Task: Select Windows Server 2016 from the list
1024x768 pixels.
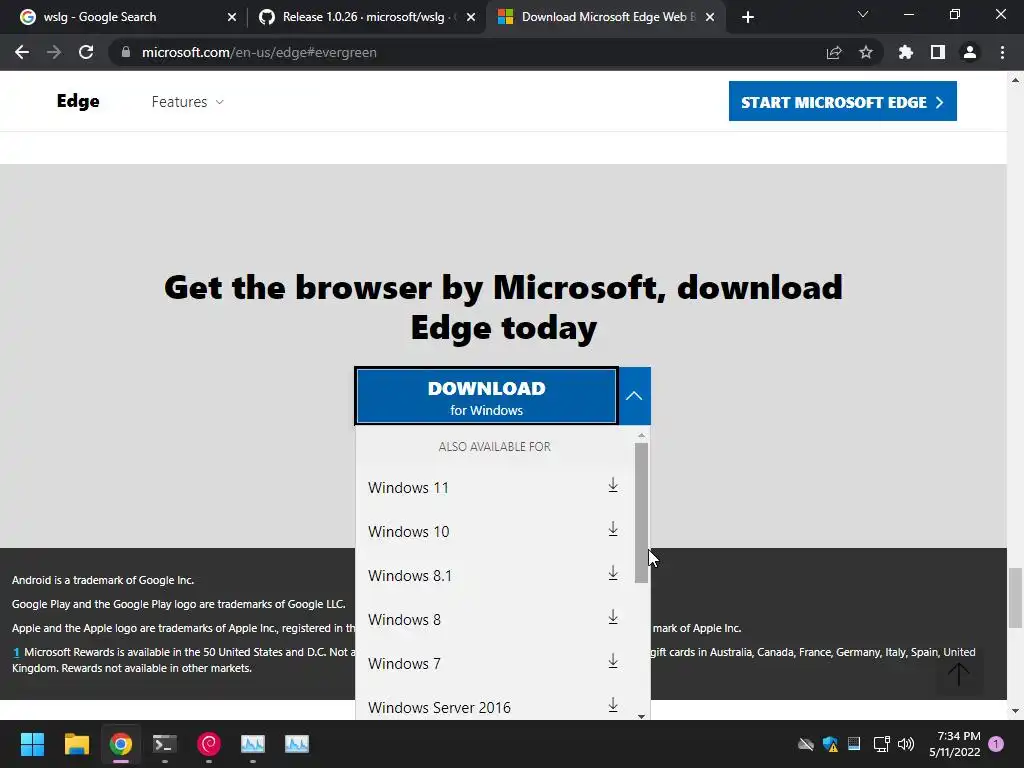Action: [x=494, y=707]
